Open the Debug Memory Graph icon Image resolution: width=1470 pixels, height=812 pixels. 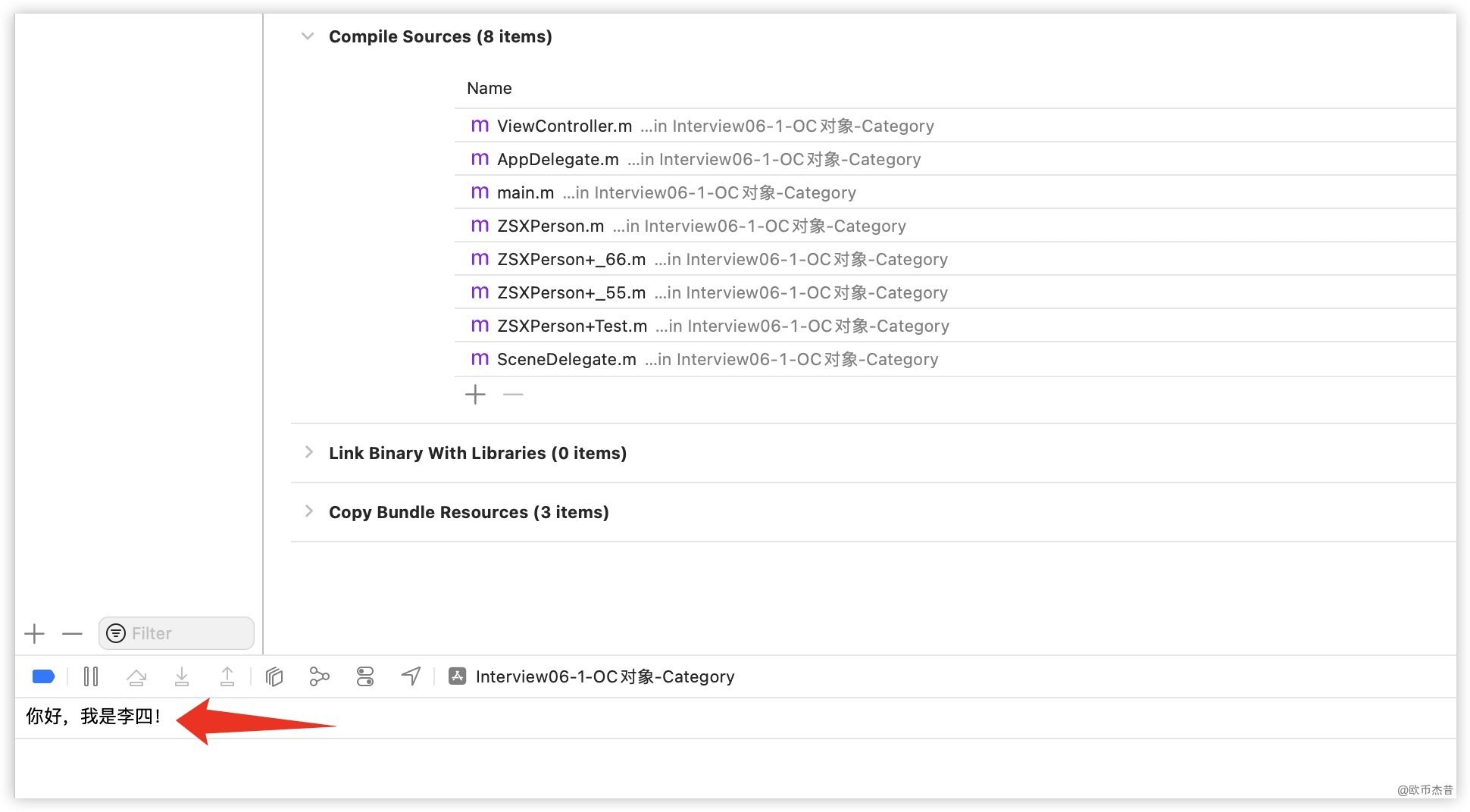(319, 676)
